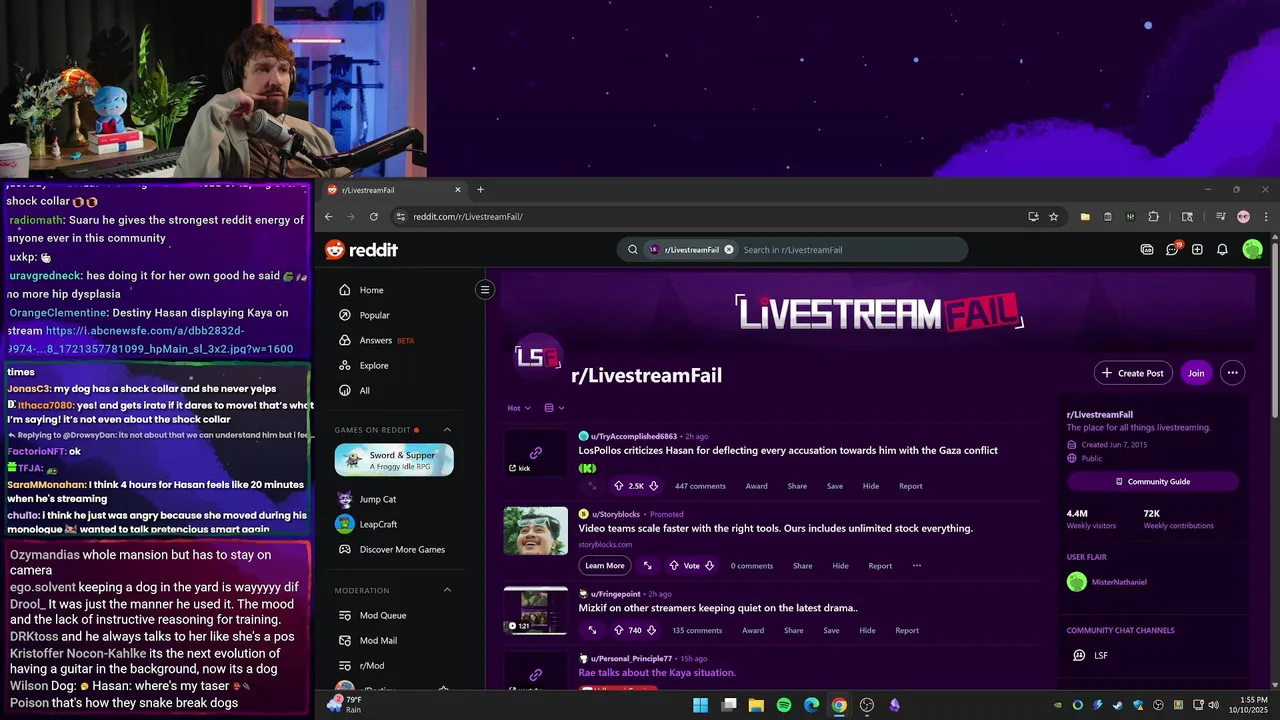Downvote the Mizkif on other streamers post

pyautogui.click(x=651, y=630)
